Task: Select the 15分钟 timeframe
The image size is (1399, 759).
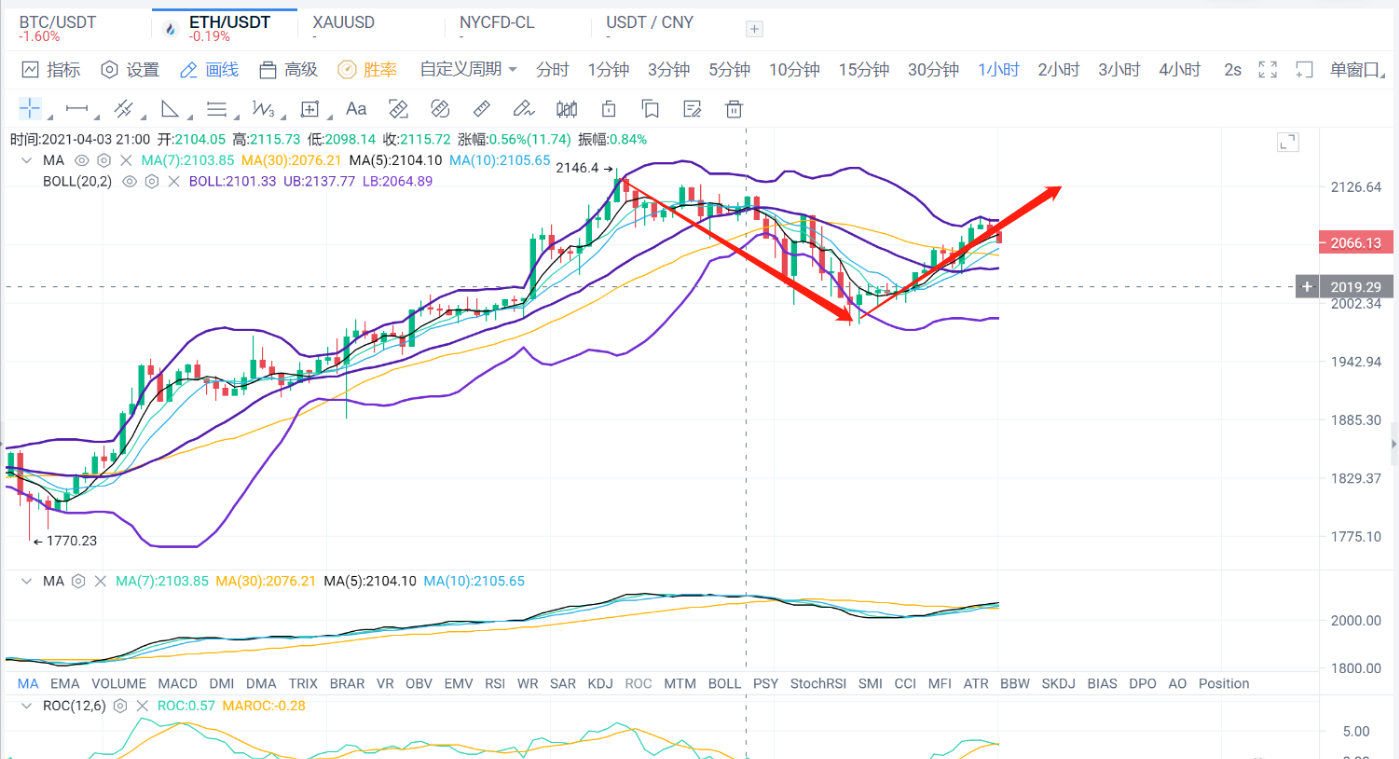Action: [864, 69]
